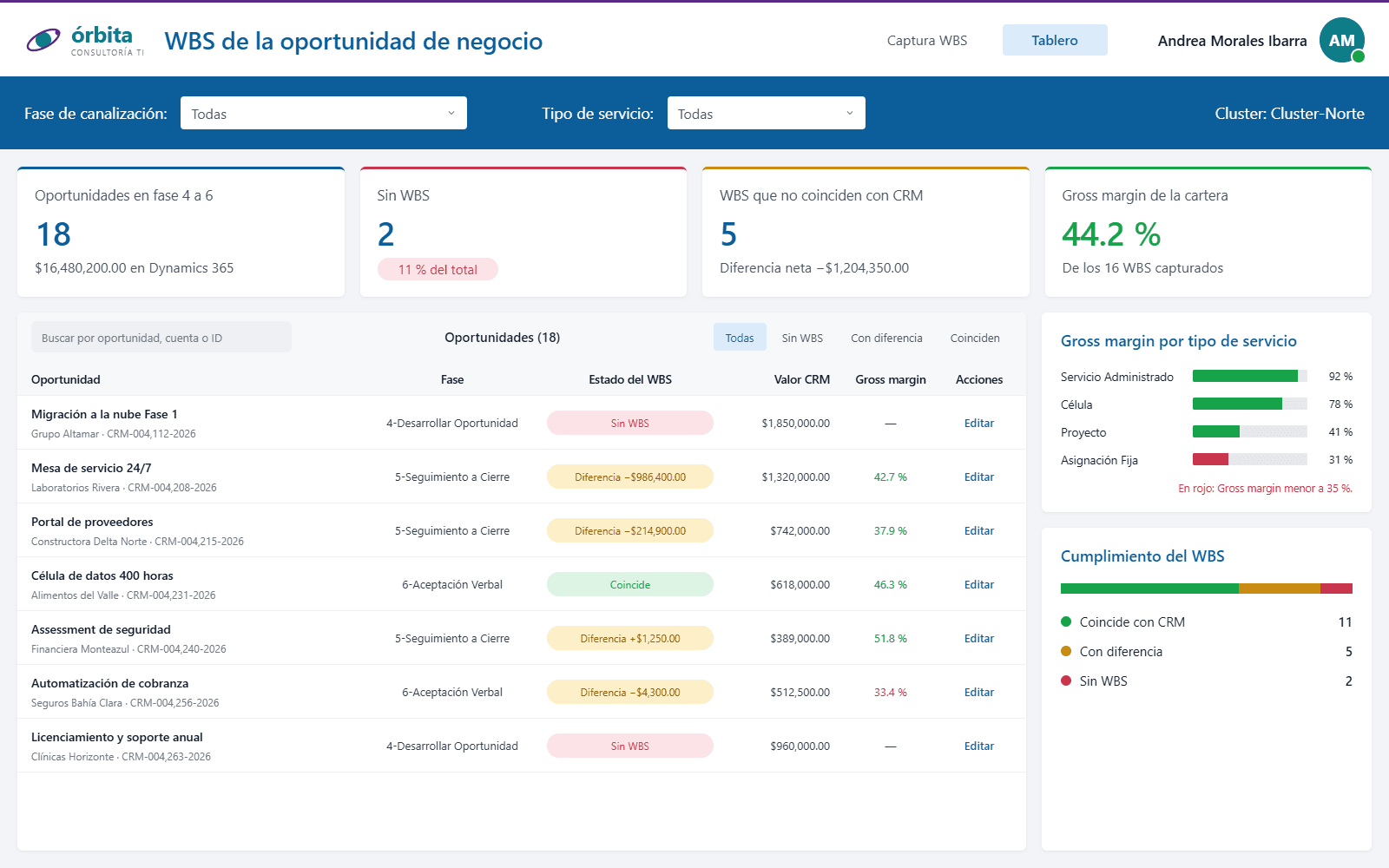Viewport: 1389px width, 868px height.
Task: Click the red Sin WBS legend dot
Action: (x=1066, y=681)
